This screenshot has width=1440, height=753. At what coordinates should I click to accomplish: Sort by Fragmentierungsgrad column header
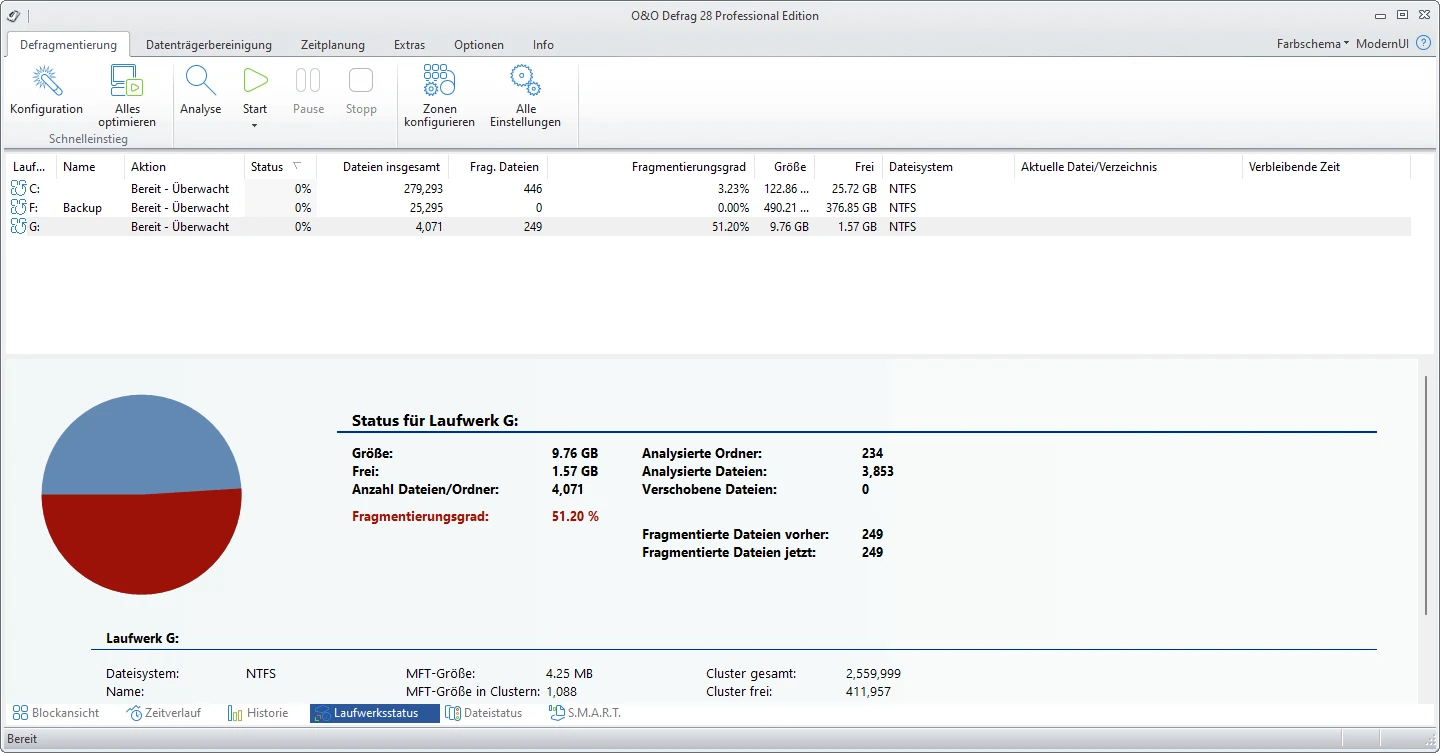point(651,167)
